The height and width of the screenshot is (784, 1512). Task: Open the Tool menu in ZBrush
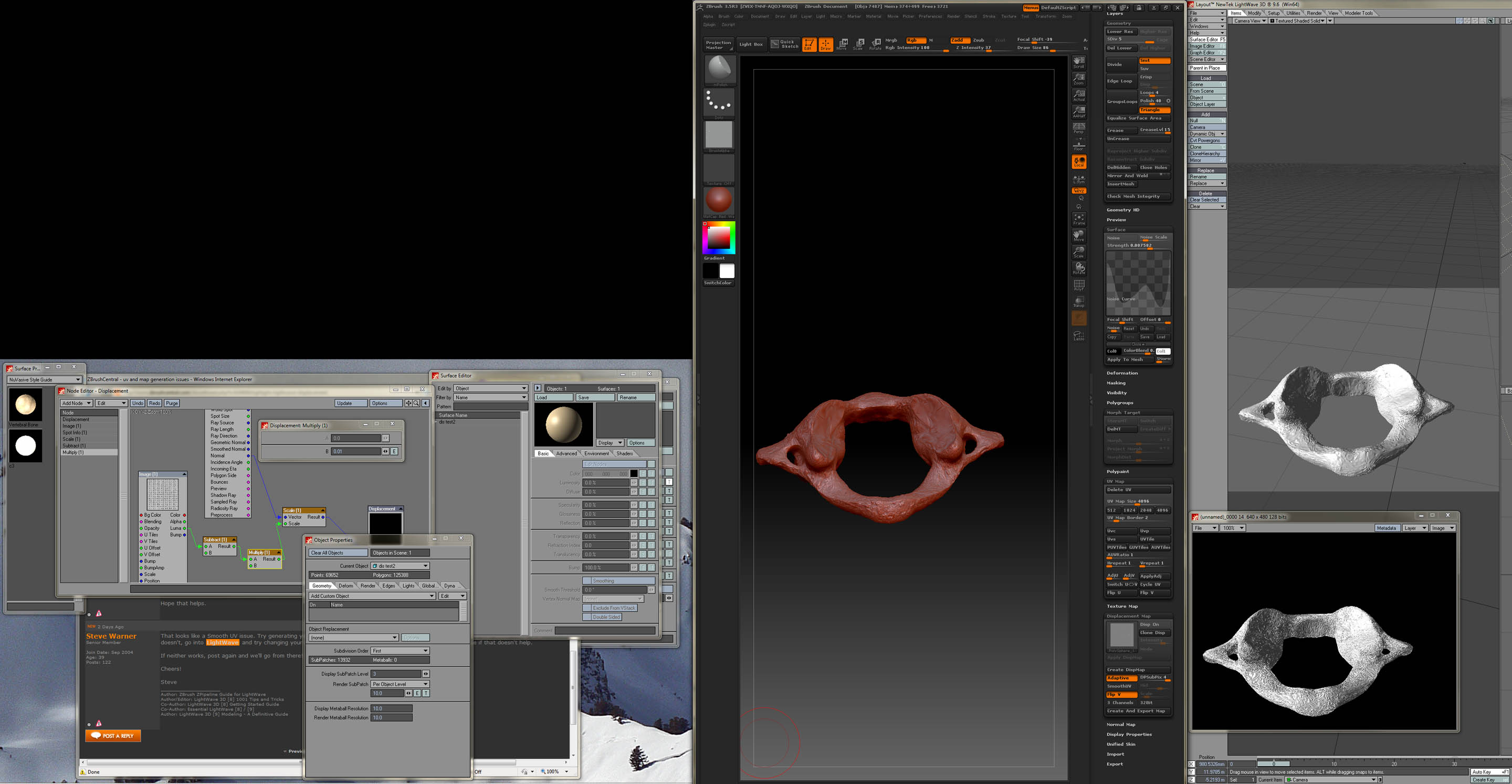point(1025,16)
